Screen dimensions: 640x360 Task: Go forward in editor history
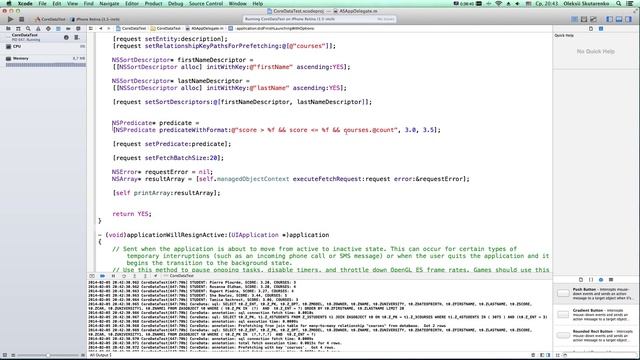(x=109, y=29)
